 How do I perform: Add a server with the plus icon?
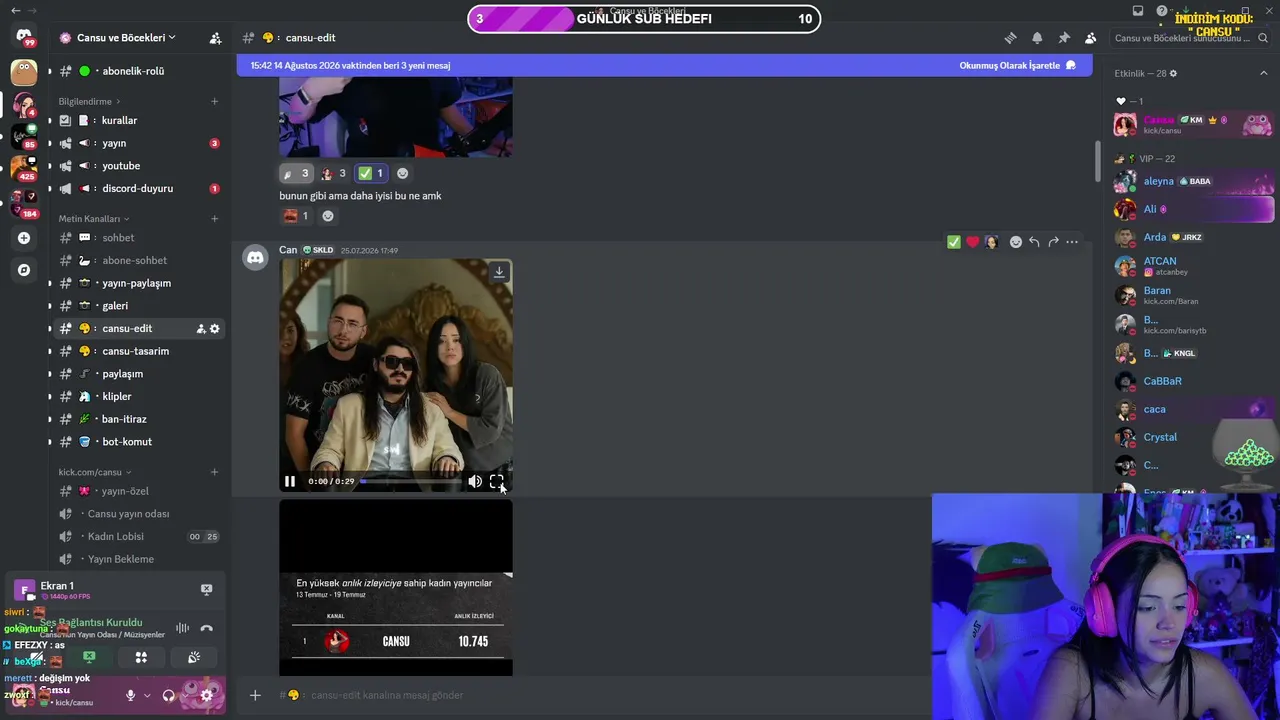(x=24, y=238)
